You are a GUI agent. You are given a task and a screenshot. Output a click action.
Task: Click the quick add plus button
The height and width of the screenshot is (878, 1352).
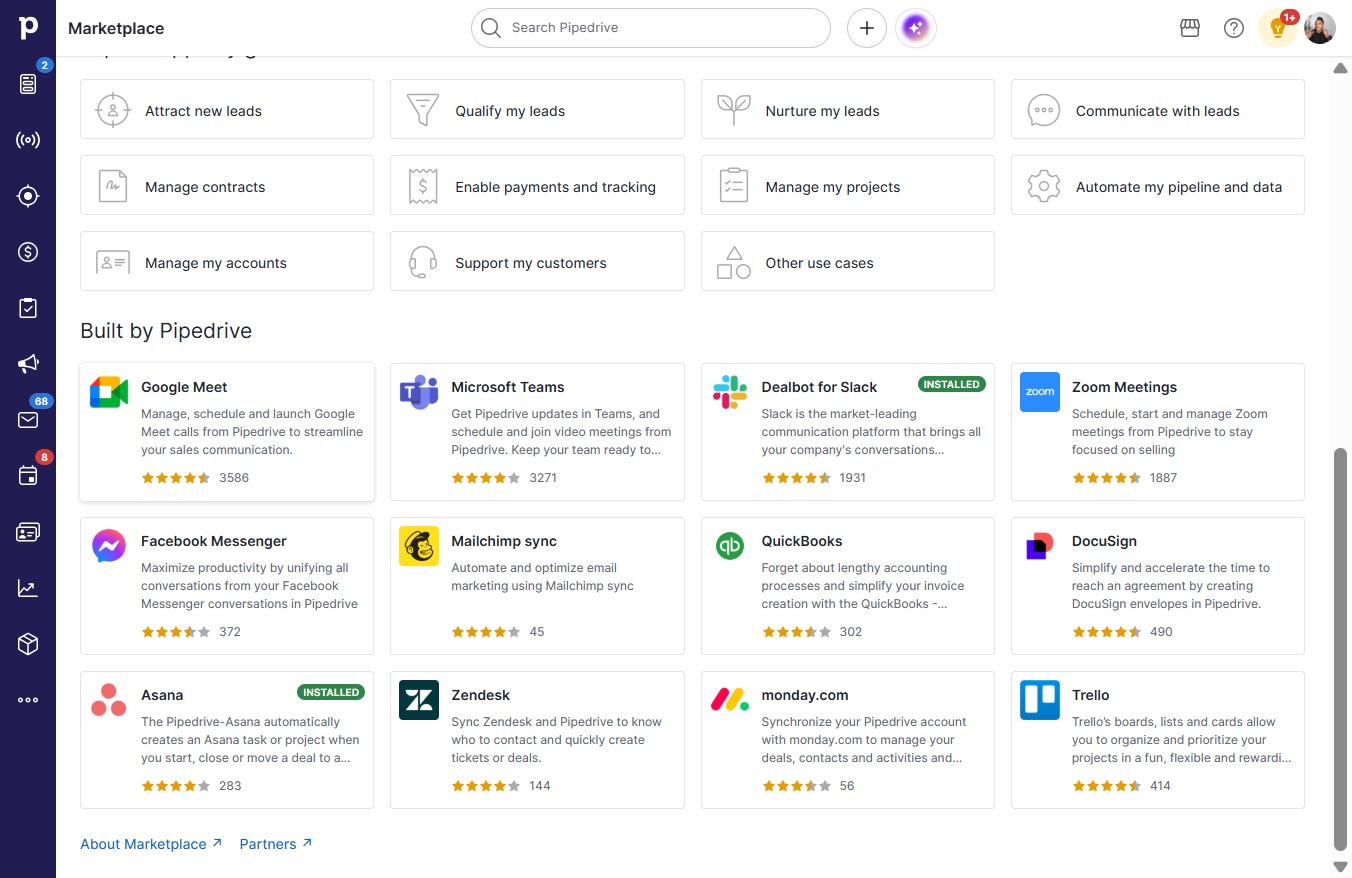867,28
